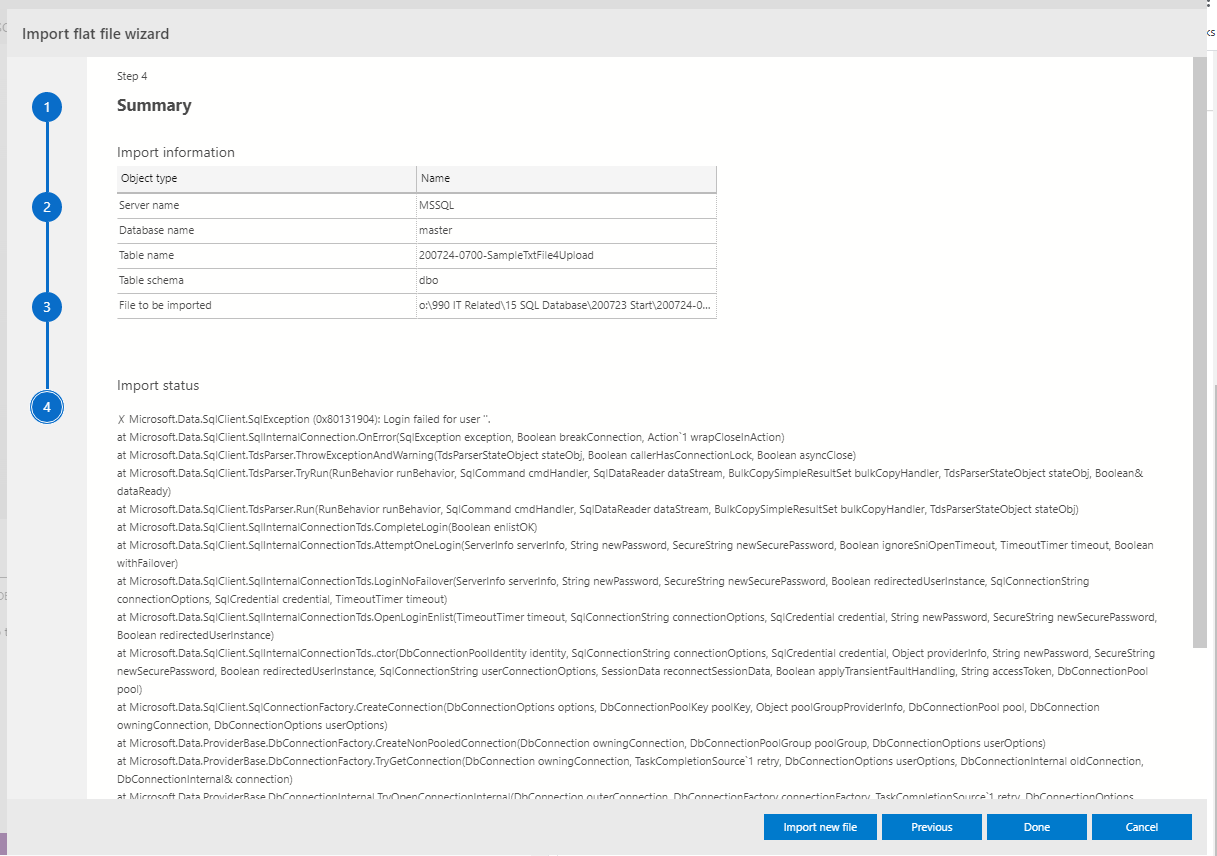Go to wizard step 3 circle

coord(47,307)
